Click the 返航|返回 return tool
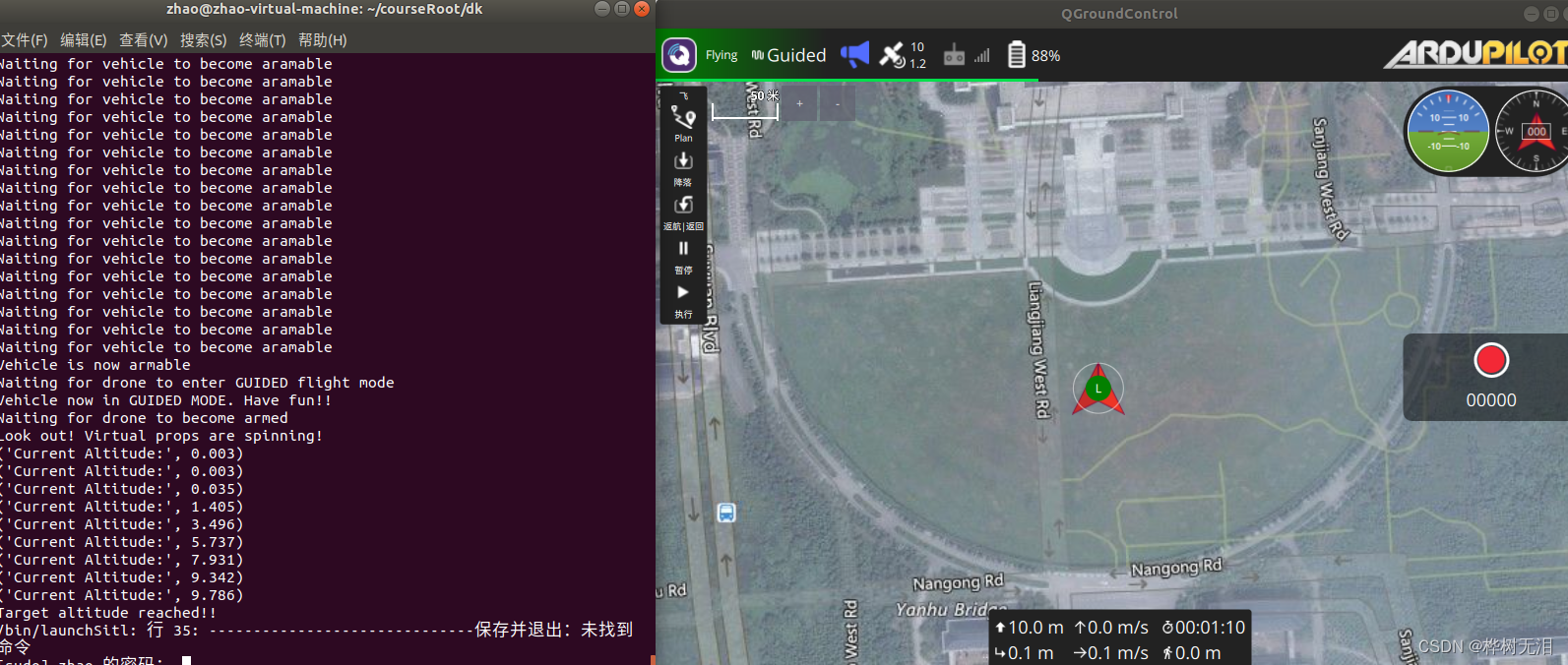 (x=683, y=212)
